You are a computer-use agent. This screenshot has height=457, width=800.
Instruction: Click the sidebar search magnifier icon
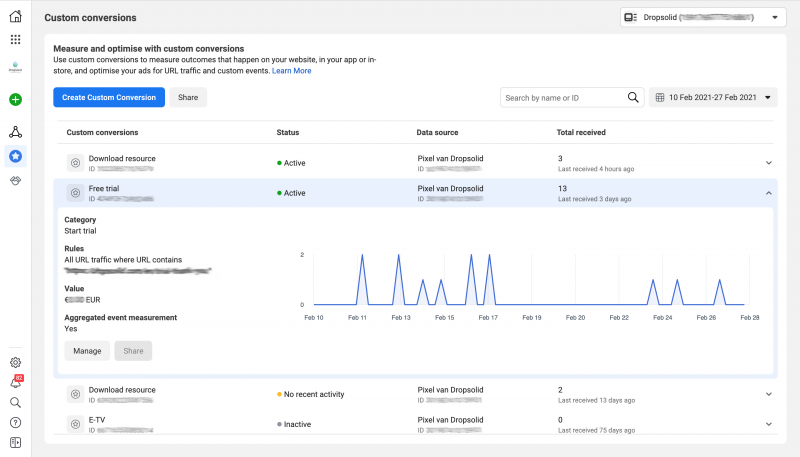click(x=15, y=402)
